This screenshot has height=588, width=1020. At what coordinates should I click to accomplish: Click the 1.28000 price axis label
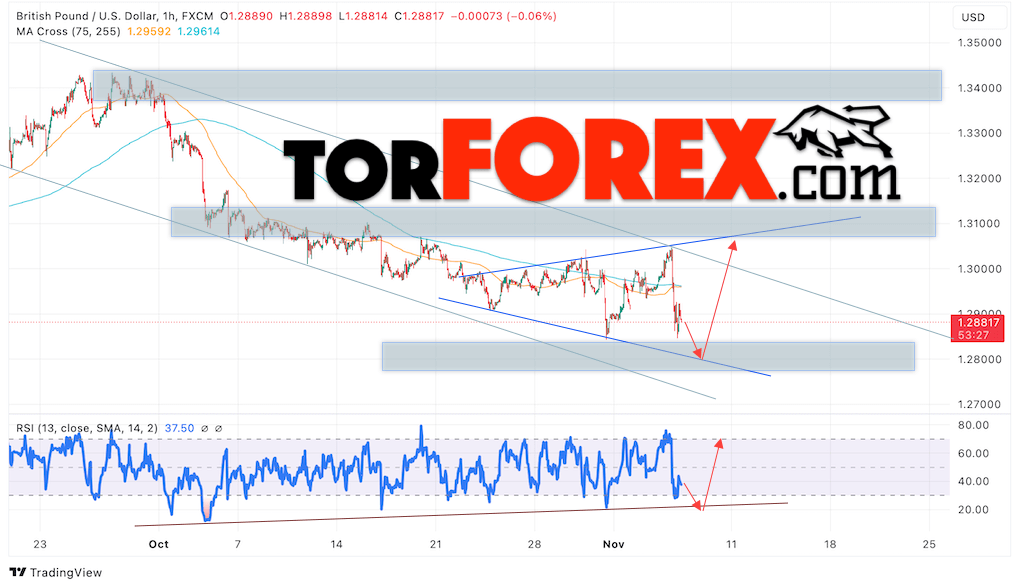tap(979, 359)
